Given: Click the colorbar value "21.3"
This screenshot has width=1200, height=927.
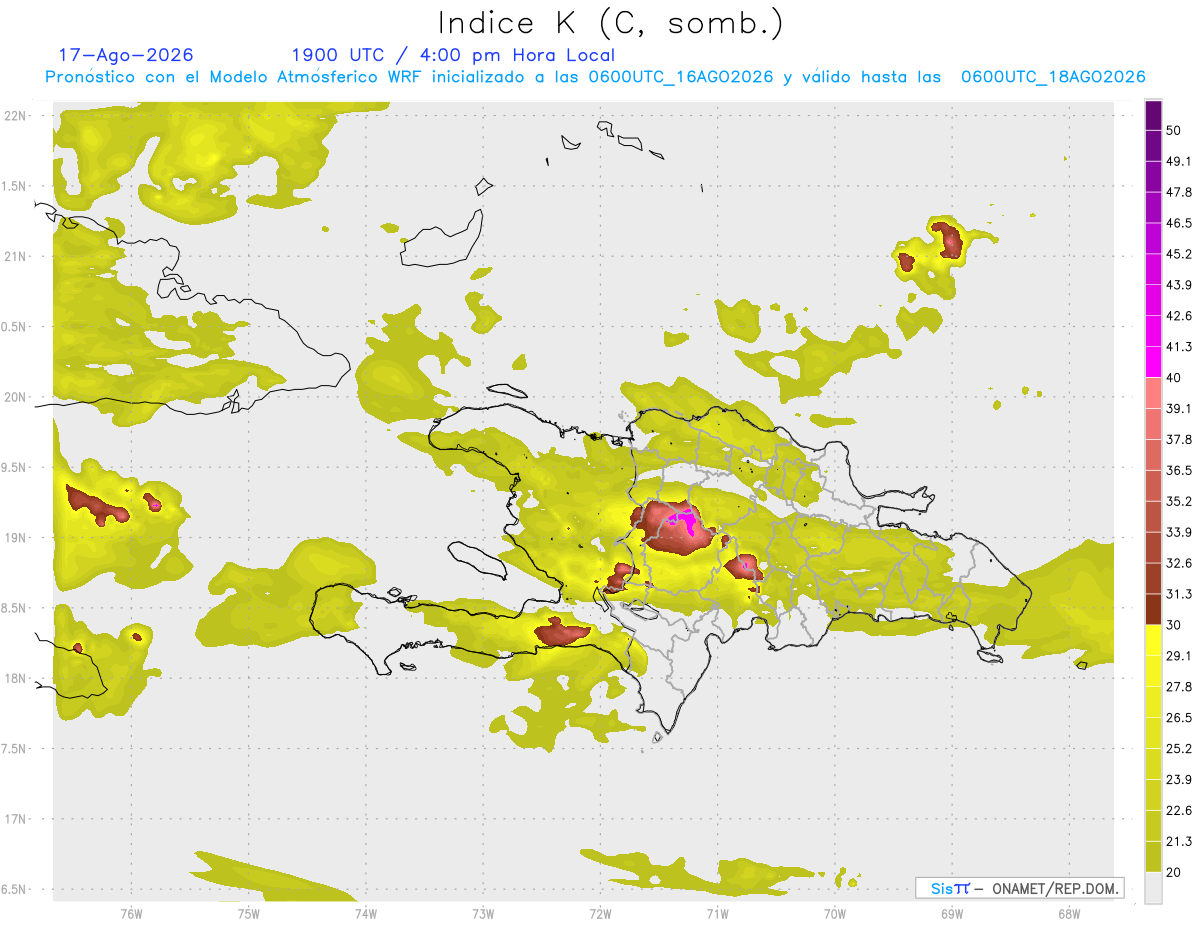Looking at the screenshot, I should [x=1179, y=842].
